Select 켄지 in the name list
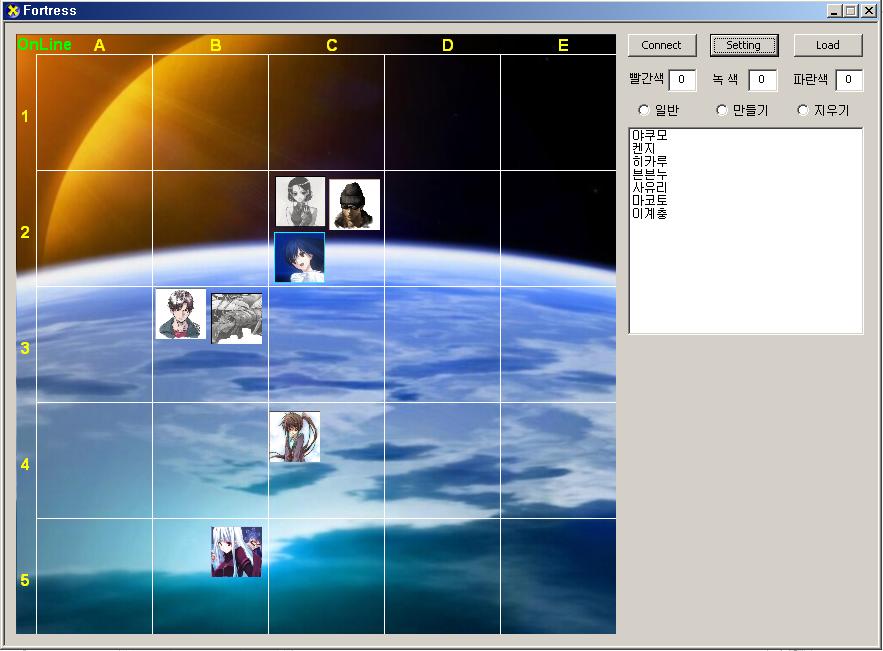Screen dimensions: 883x651 (643, 148)
